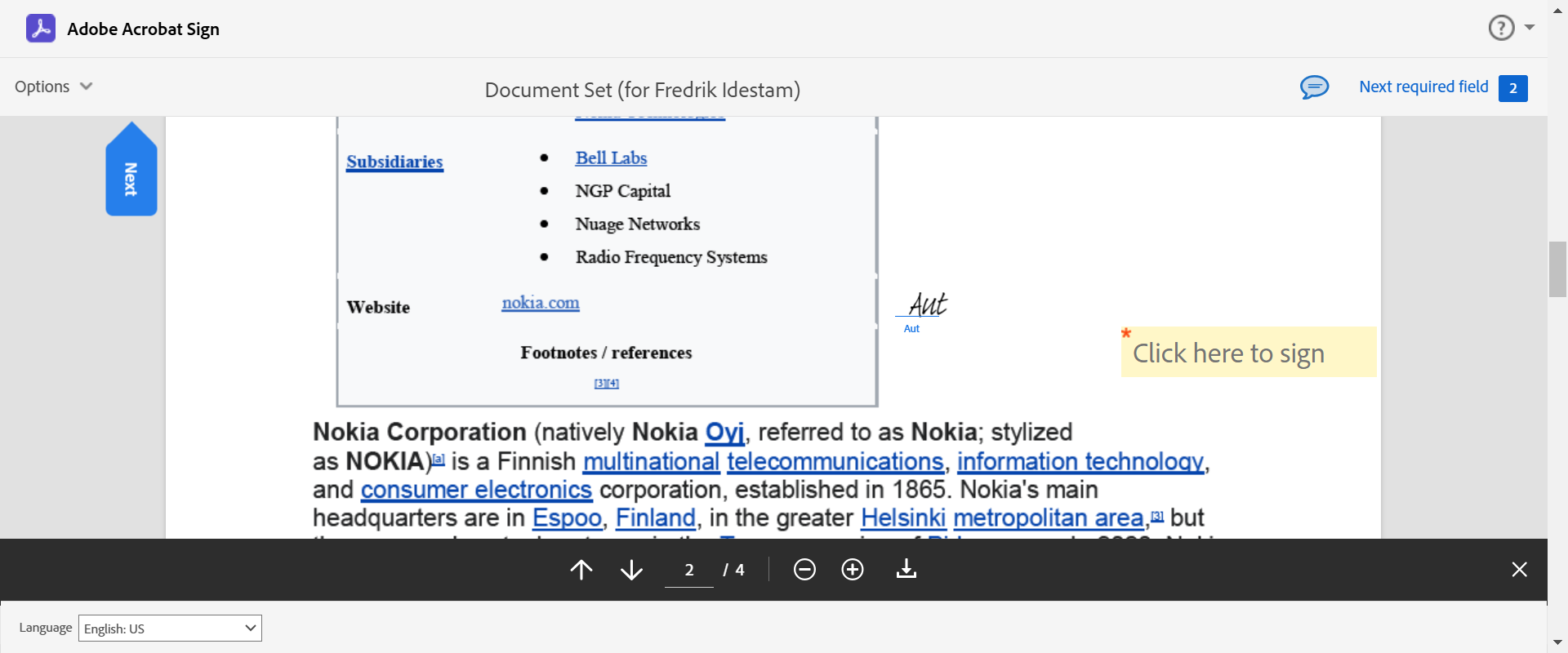Open the message chat bubble icon

click(x=1314, y=87)
